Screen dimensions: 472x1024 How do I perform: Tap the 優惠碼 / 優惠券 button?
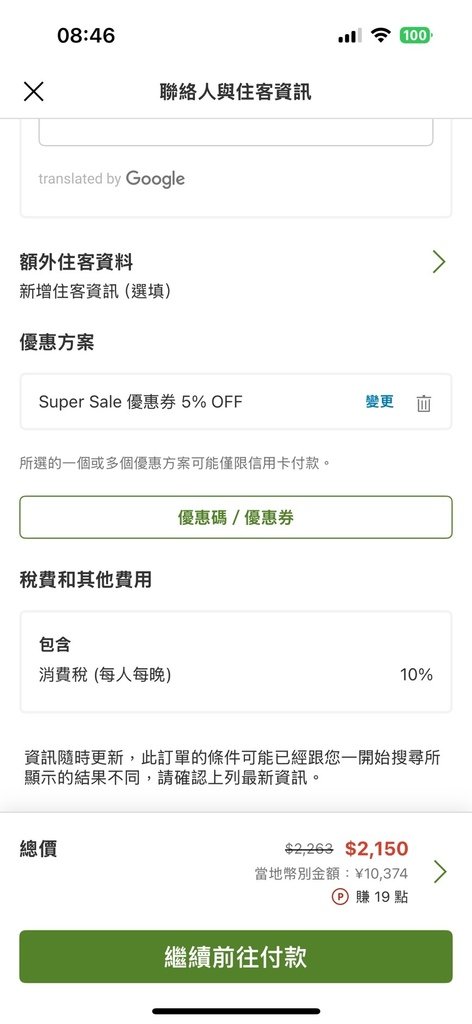(x=236, y=517)
